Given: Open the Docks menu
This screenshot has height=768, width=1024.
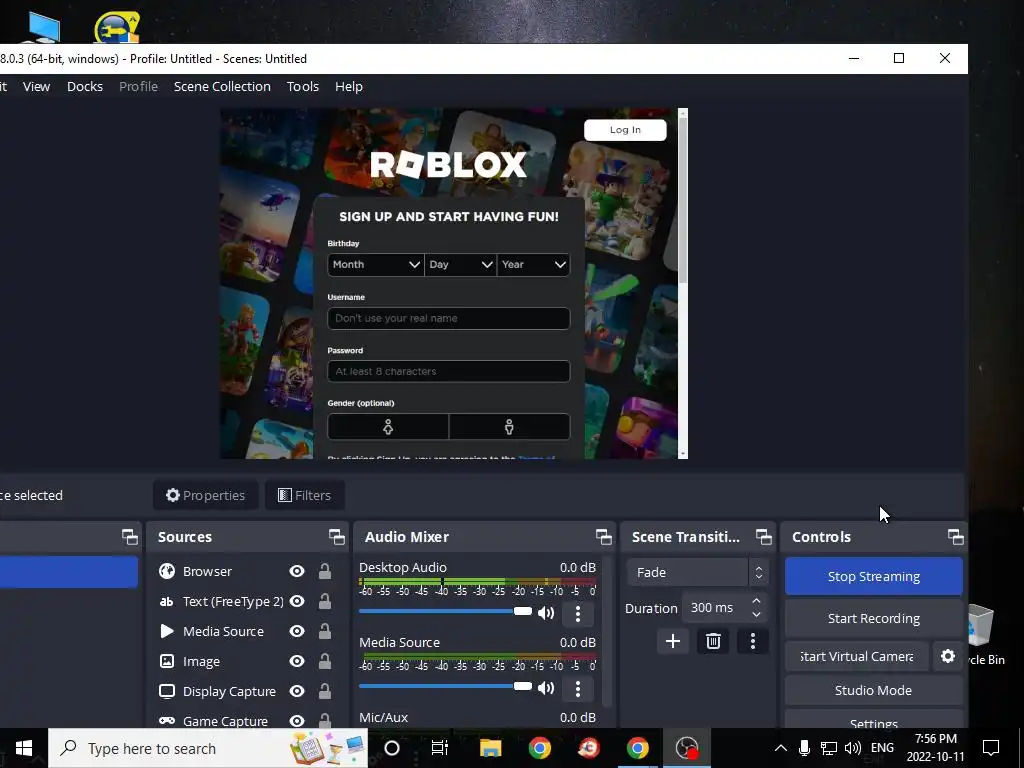Looking at the screenshot, I should 85,86.
